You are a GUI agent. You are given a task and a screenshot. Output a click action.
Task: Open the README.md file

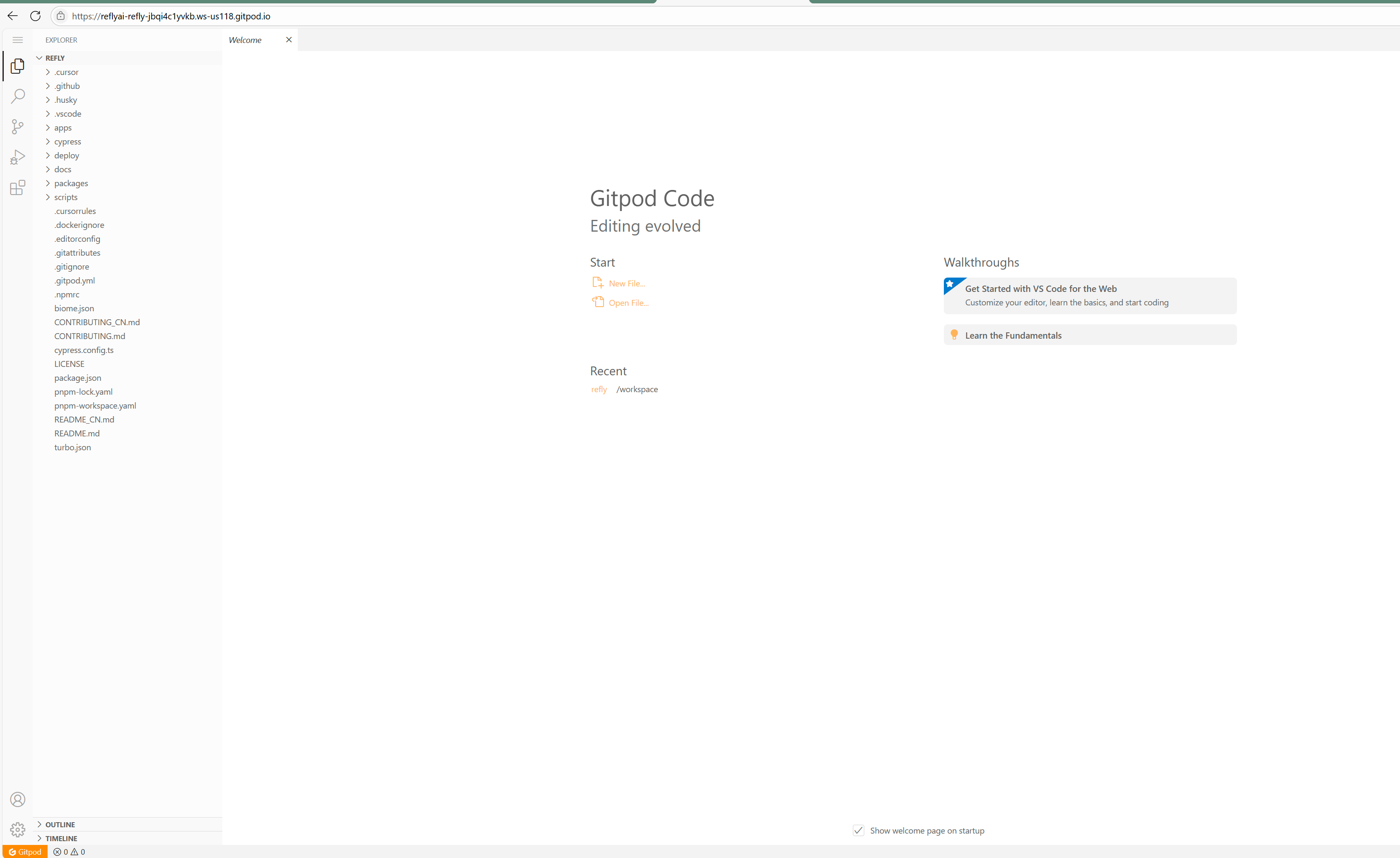point(77,433)
